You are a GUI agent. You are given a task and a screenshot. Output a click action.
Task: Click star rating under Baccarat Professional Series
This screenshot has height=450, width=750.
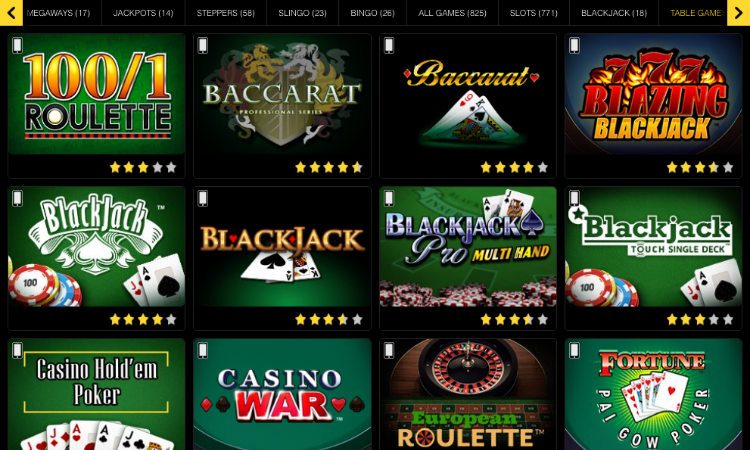329,167
